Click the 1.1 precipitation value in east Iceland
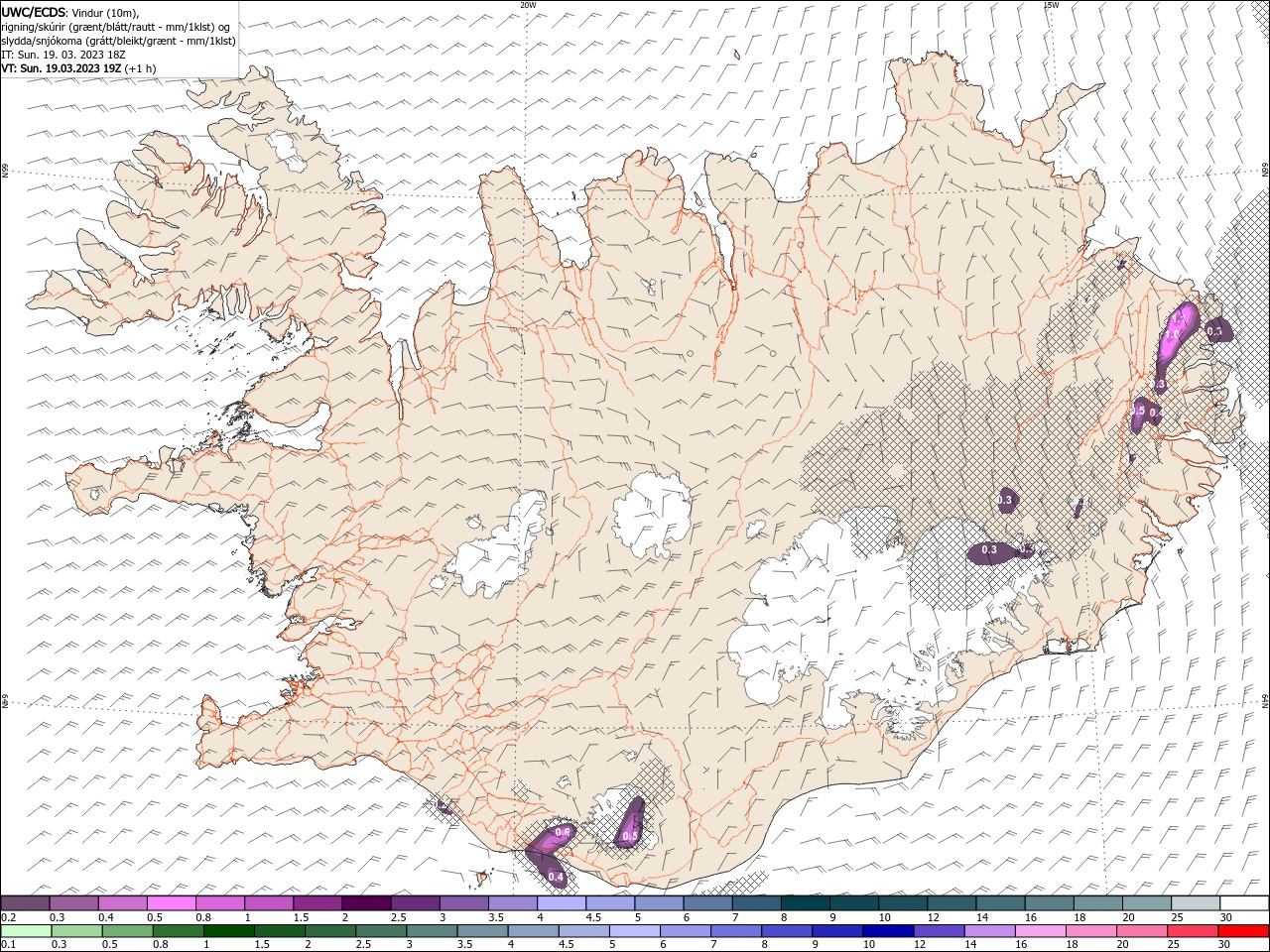 tap(1180, 319)
